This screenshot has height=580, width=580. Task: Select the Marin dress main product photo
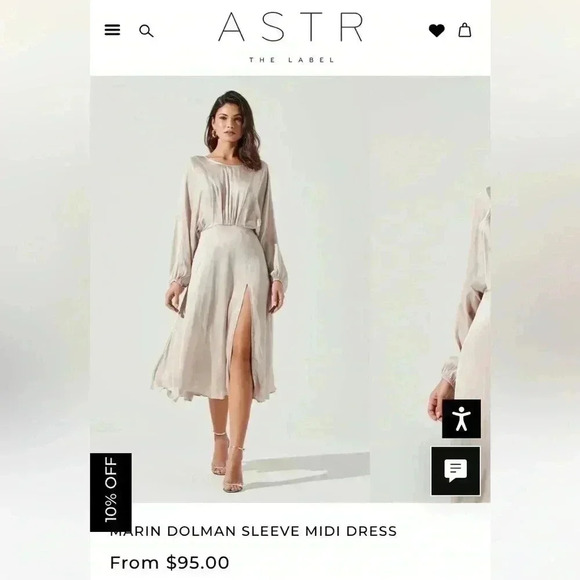click(x=229, y=289)
